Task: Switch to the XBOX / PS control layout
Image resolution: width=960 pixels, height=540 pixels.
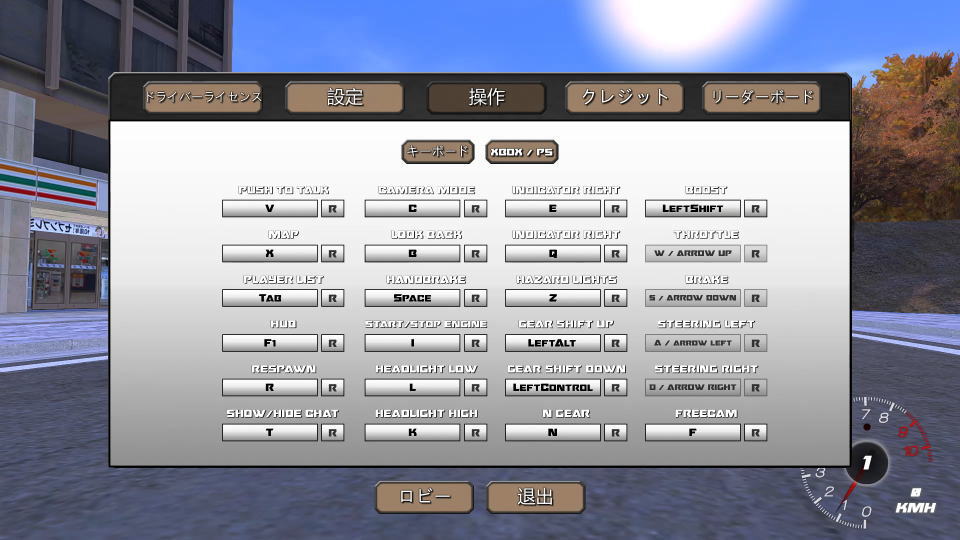Action: [x=522, y=152]
